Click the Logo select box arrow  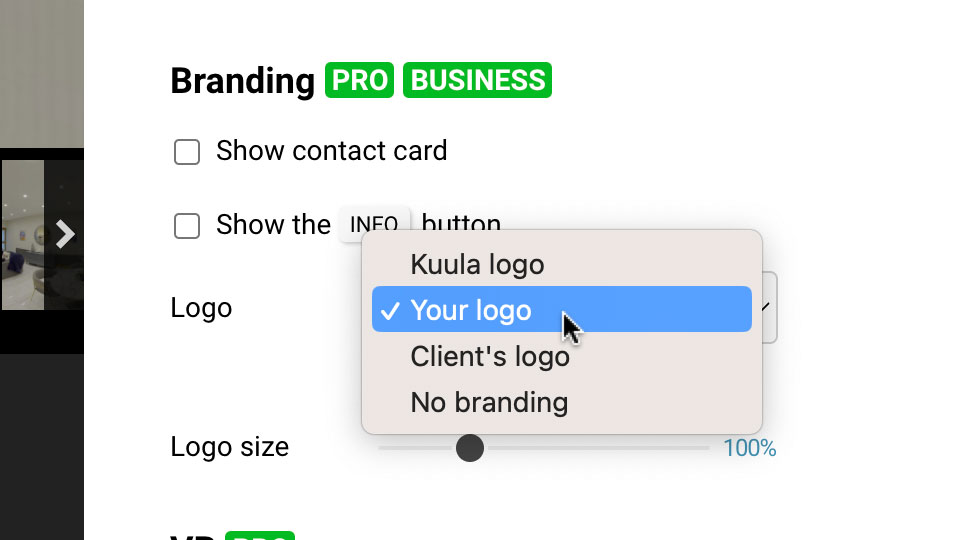coord(767,307)
